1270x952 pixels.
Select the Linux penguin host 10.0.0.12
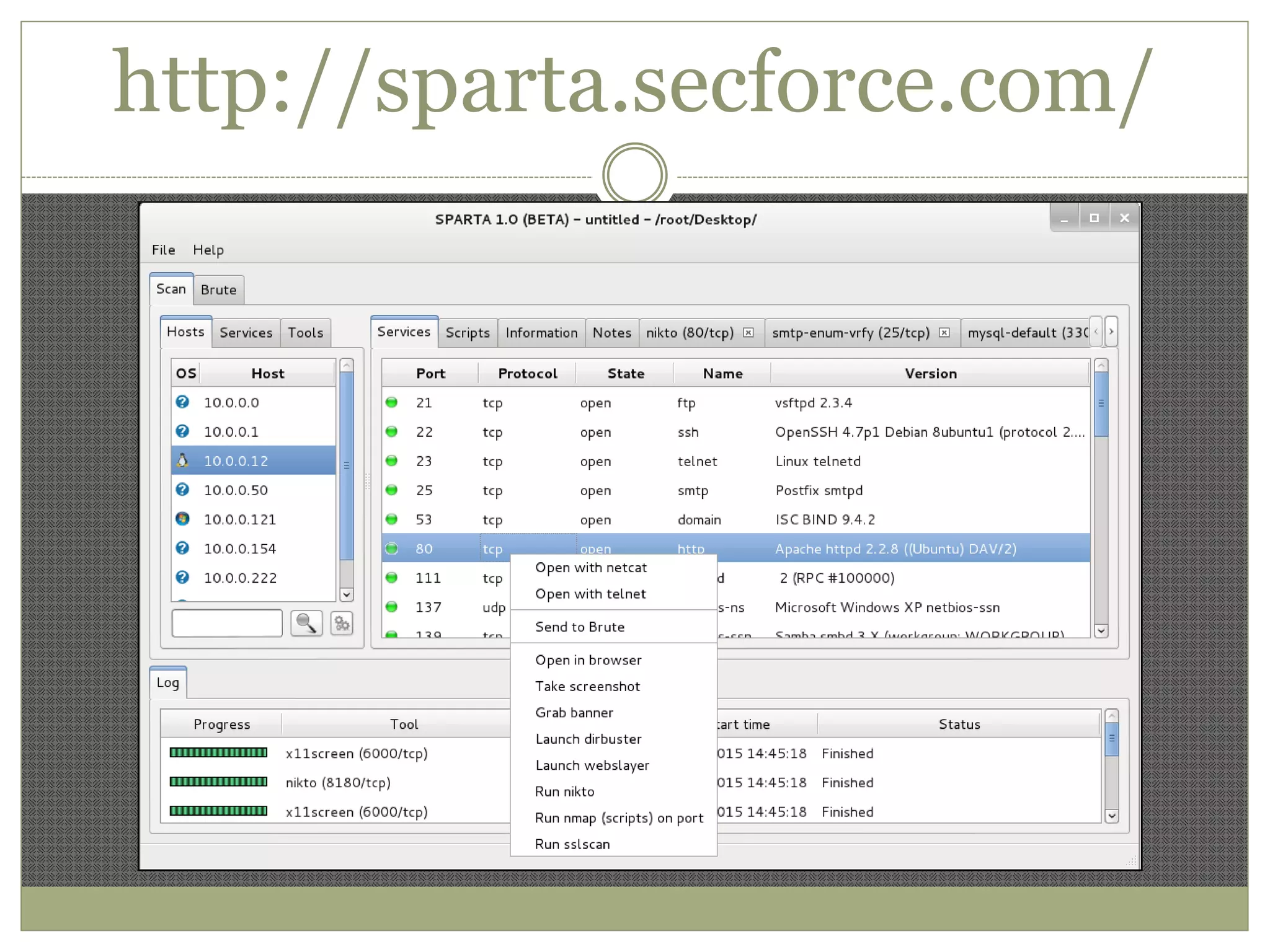pyautogui.click(x=236, y=461)
